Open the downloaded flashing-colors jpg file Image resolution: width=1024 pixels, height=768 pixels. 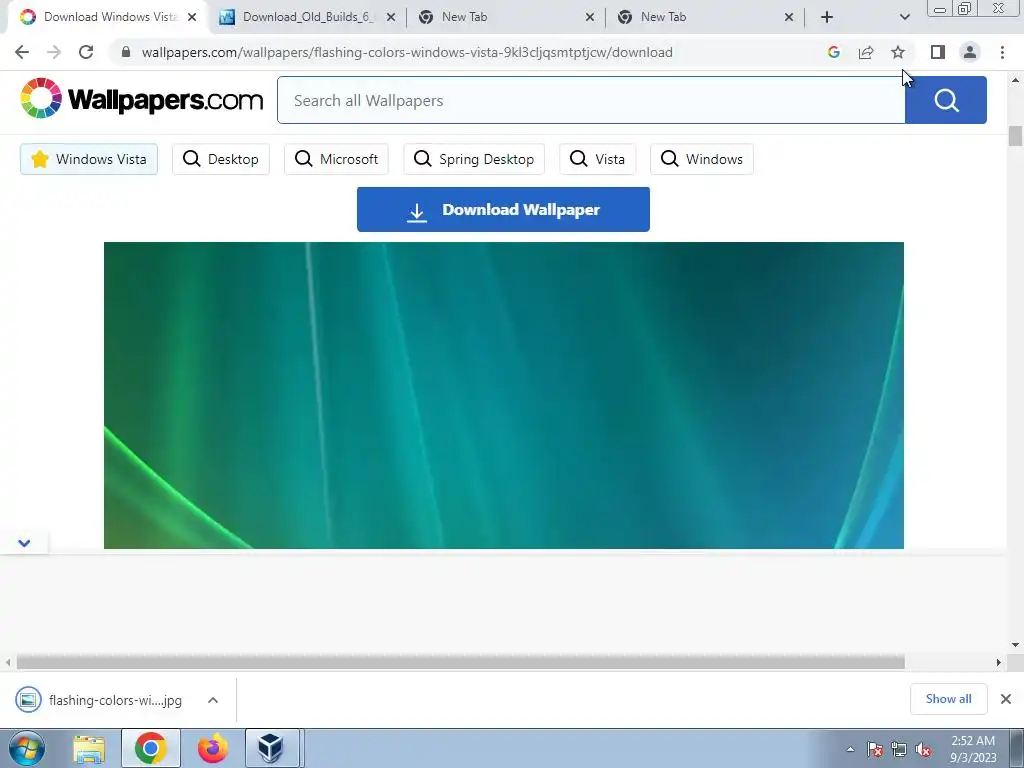99,700
